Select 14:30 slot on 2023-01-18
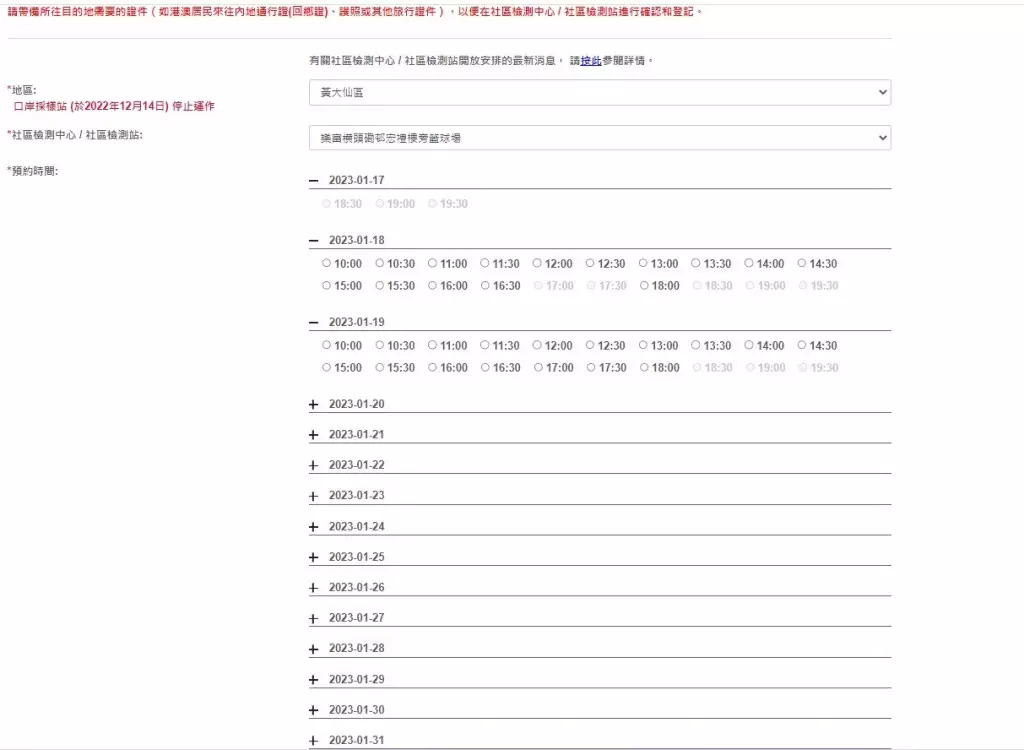This screenshot has height=750, width=1024. tap(802, 264)
